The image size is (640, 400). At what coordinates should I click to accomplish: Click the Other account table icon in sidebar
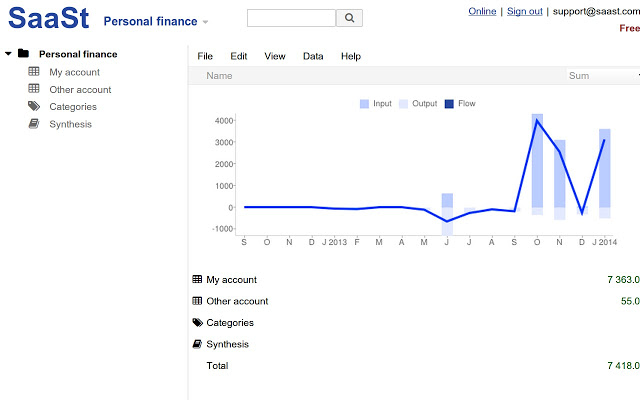(34, 89)
